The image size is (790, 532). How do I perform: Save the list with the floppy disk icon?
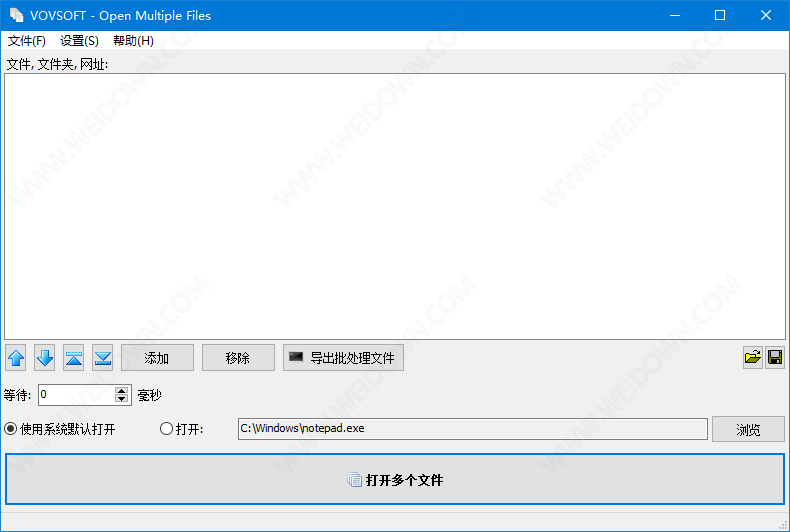point(775,357)
